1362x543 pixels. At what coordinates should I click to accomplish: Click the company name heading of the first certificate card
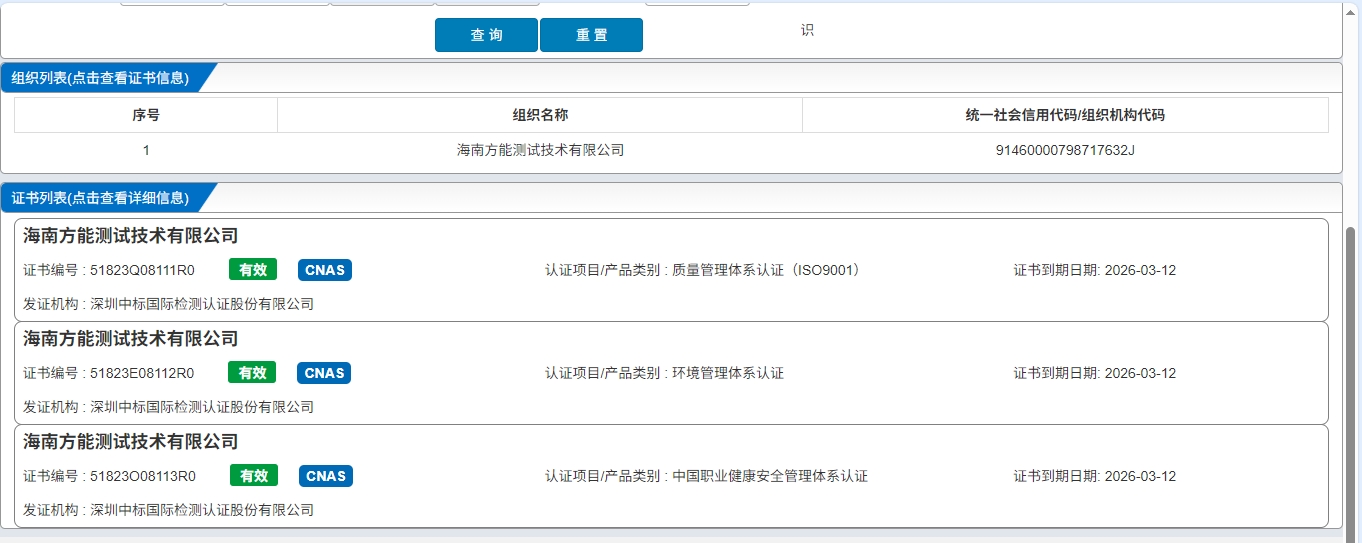click(131, 236)
